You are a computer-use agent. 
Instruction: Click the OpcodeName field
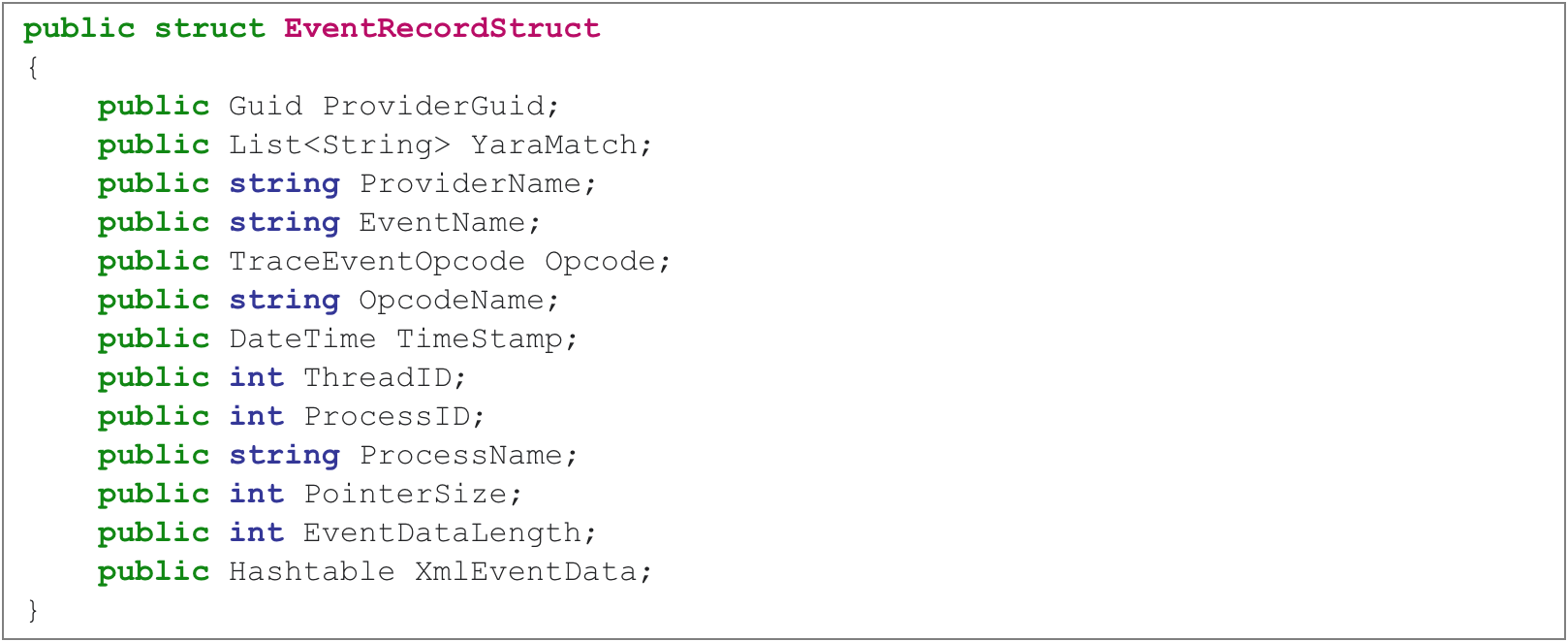452,300
